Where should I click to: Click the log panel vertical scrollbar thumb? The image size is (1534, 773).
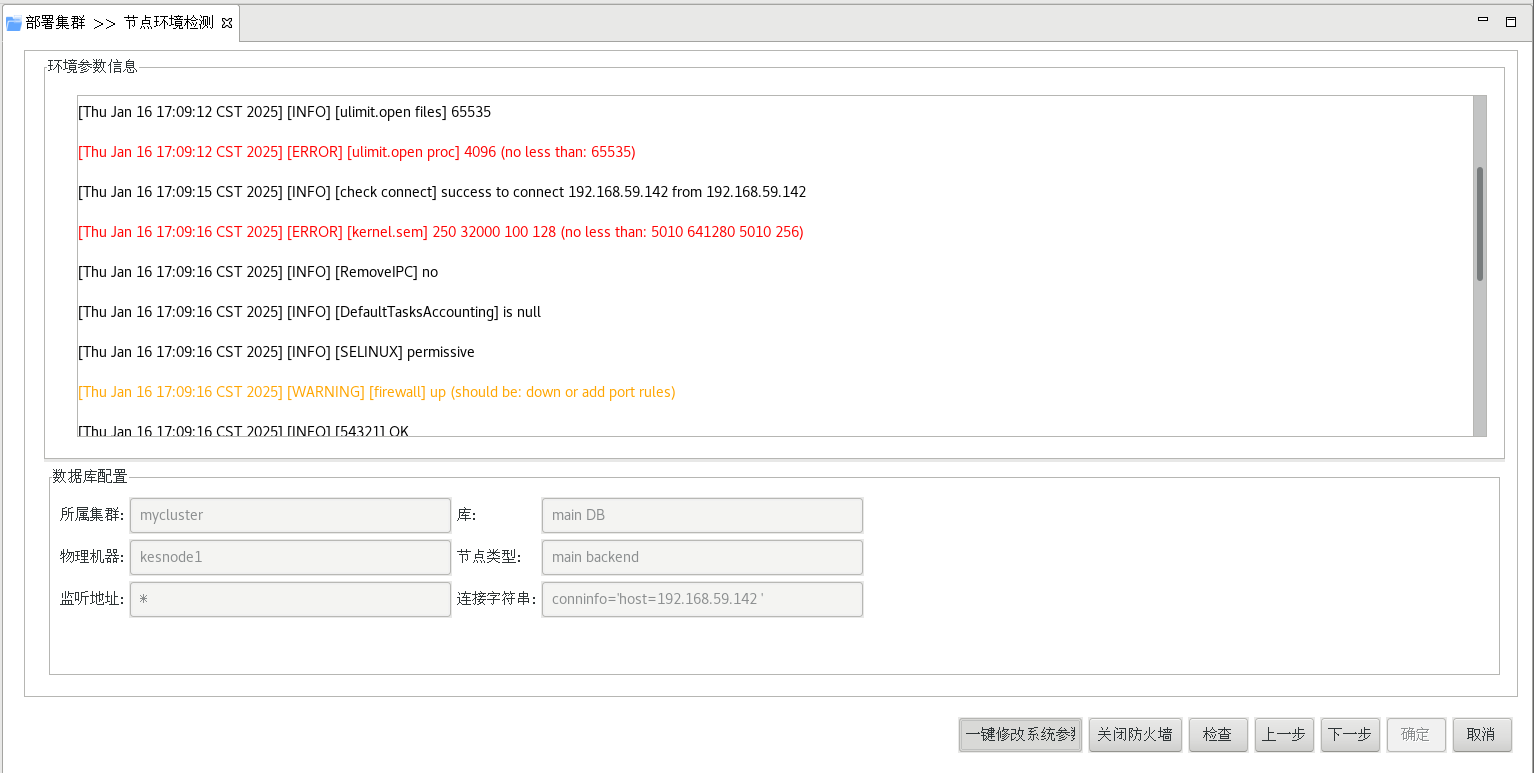click(x=1479, y=224)
